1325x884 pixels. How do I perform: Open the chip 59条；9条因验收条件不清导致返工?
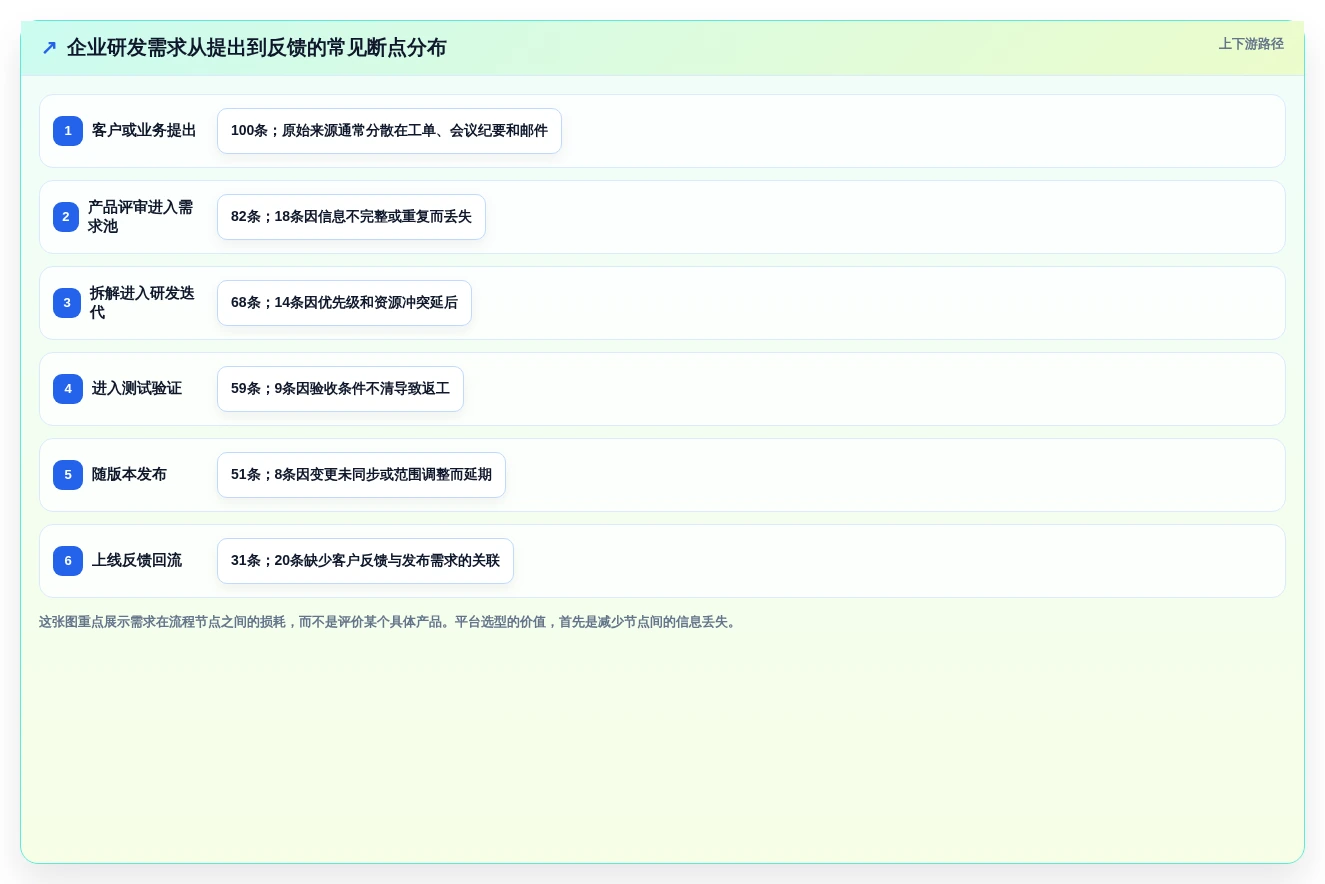(x=340, y=389)
